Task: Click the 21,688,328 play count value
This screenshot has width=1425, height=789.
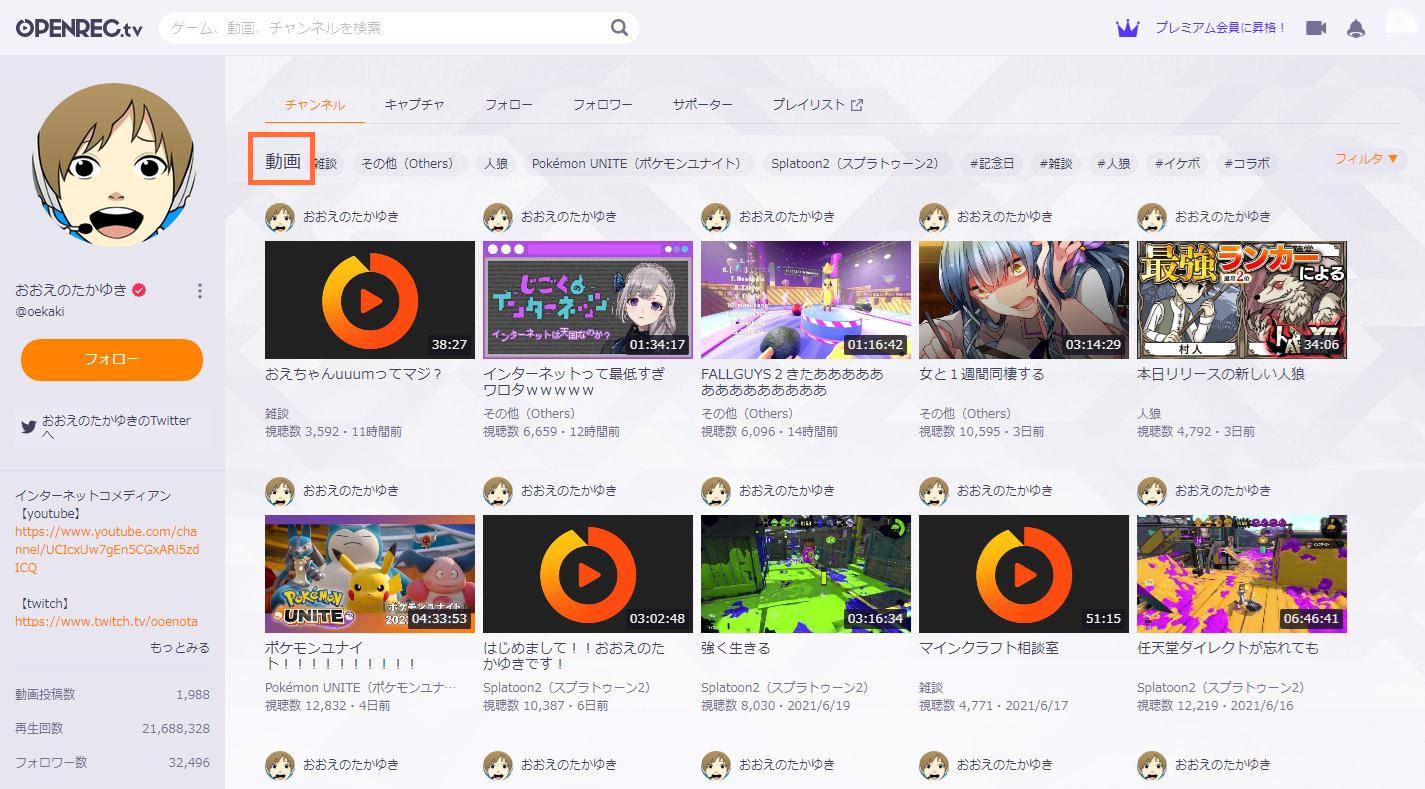Action: [x=176, y=729]
